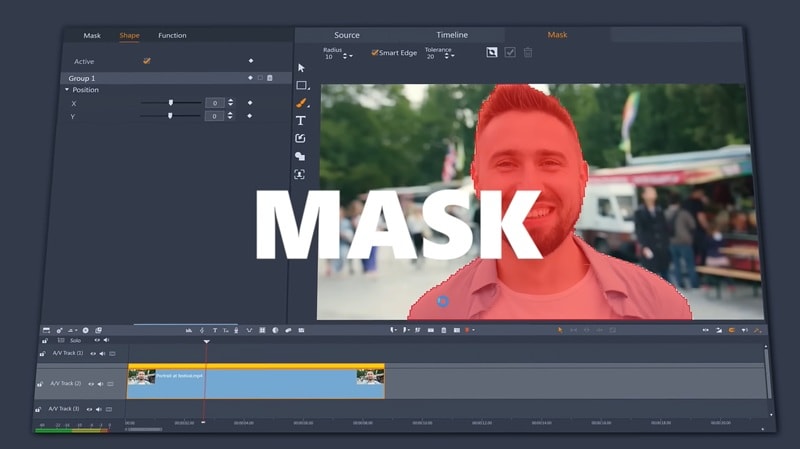Toggle the small square checkbox on Group 1

(260, 78)
